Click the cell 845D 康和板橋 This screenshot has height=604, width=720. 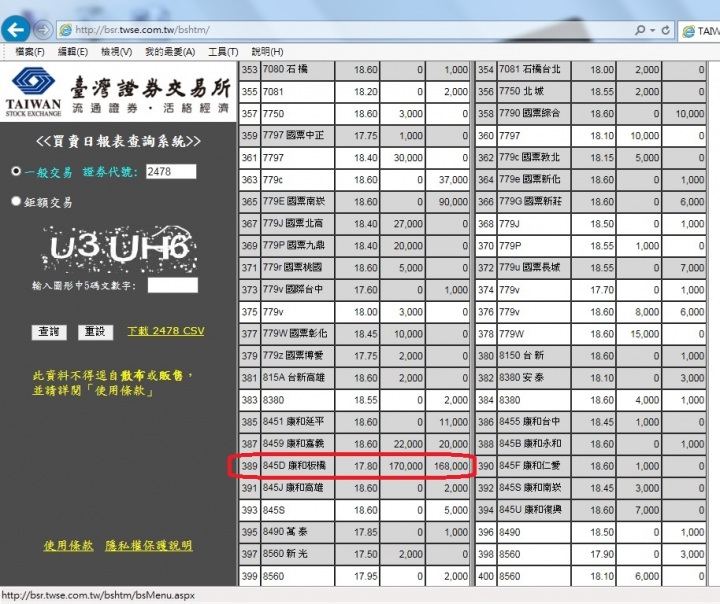click(298, 466)
